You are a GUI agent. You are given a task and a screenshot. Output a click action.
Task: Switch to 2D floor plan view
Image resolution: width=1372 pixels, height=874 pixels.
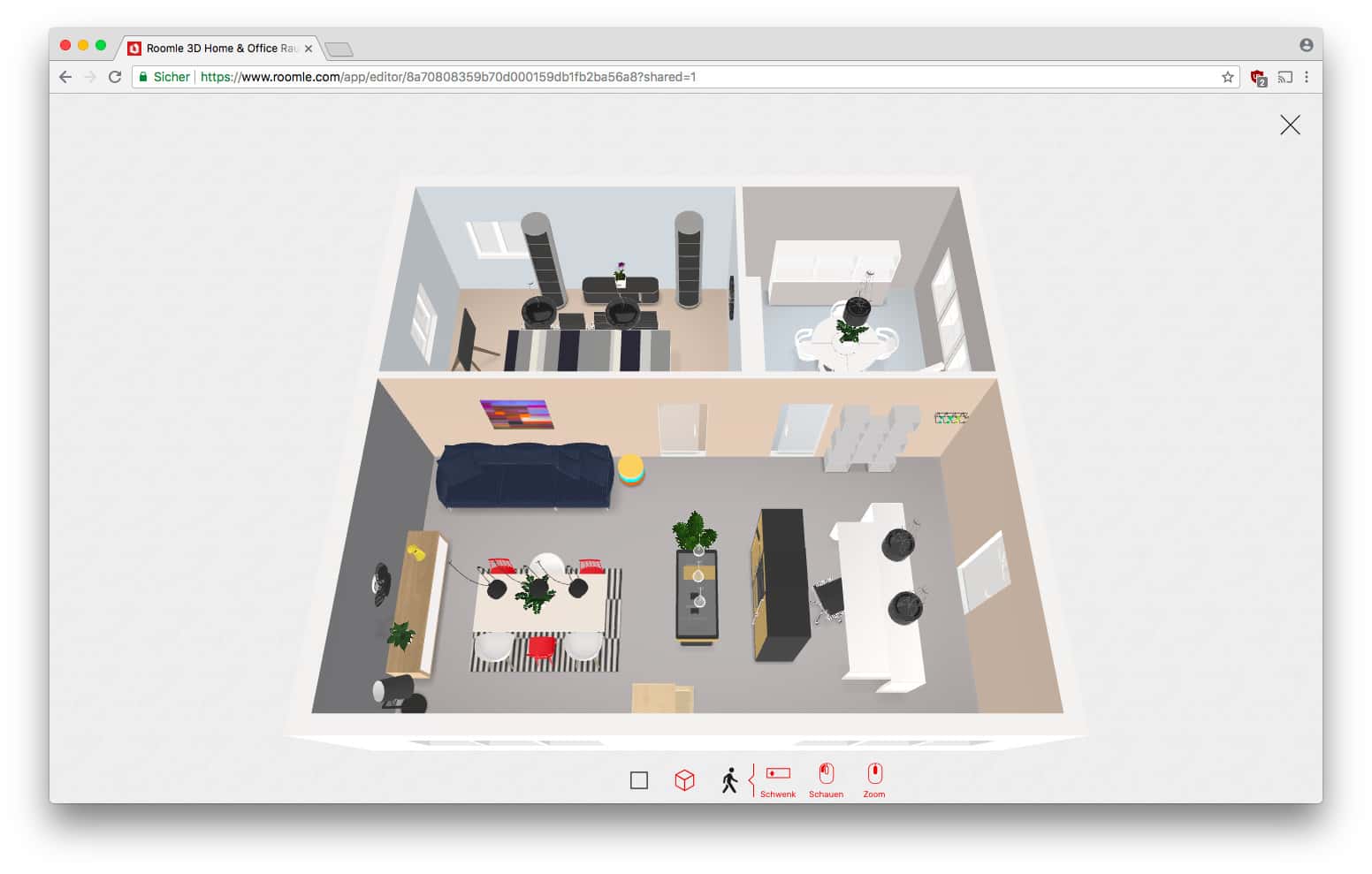tap(638, 780)
